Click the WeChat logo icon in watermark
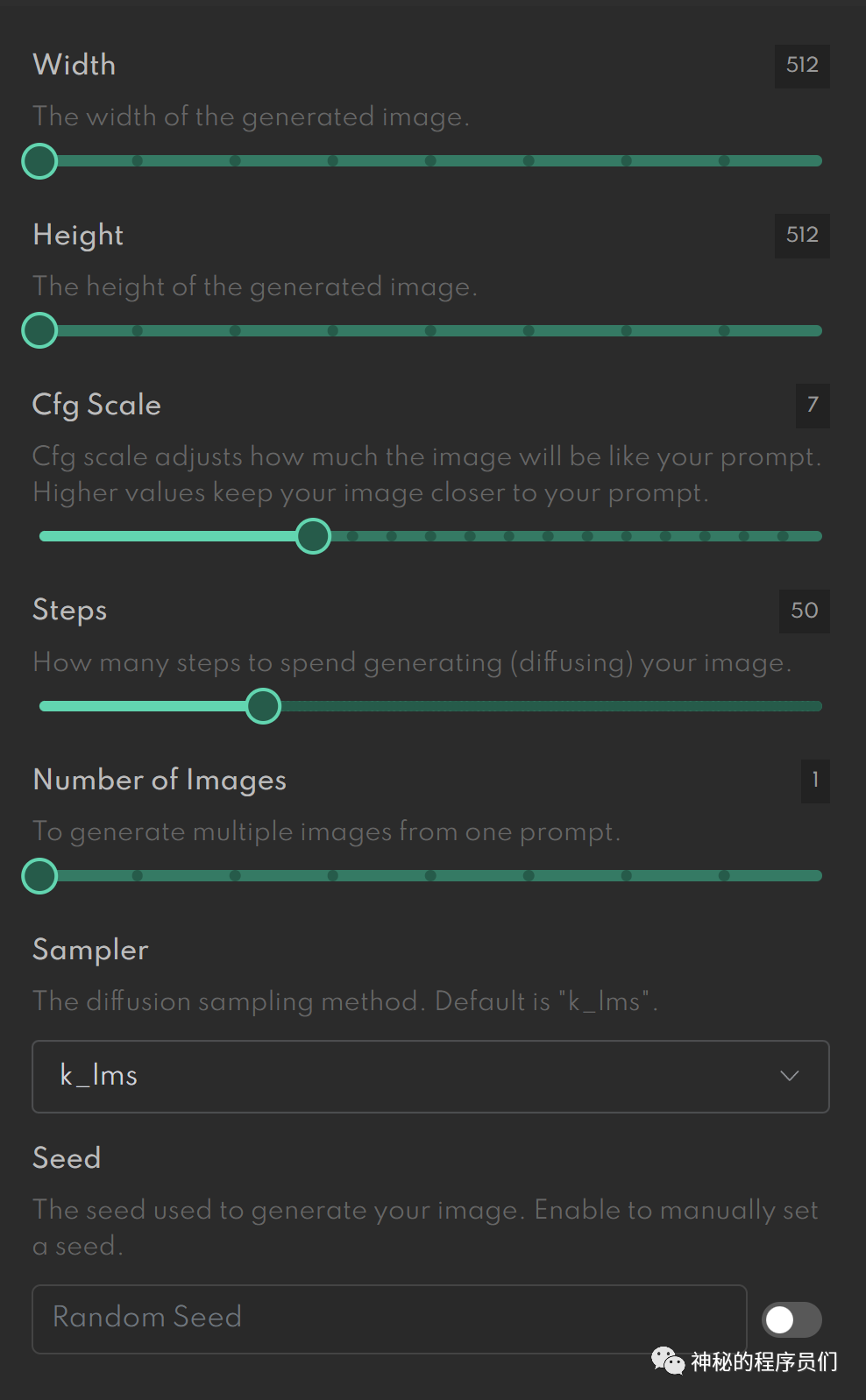The image size is (866, 1400). click(668, 1361)
